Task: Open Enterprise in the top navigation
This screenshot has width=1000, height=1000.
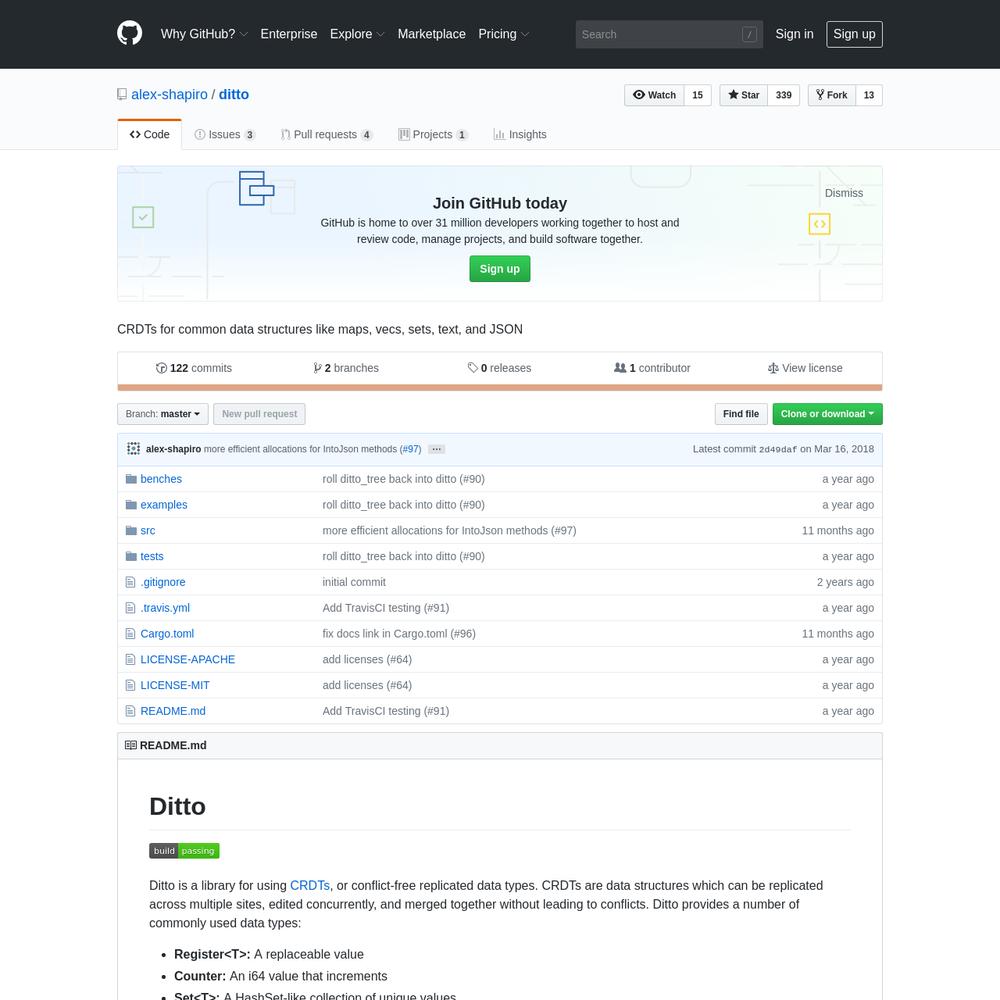Action: [x=289, y=34]
